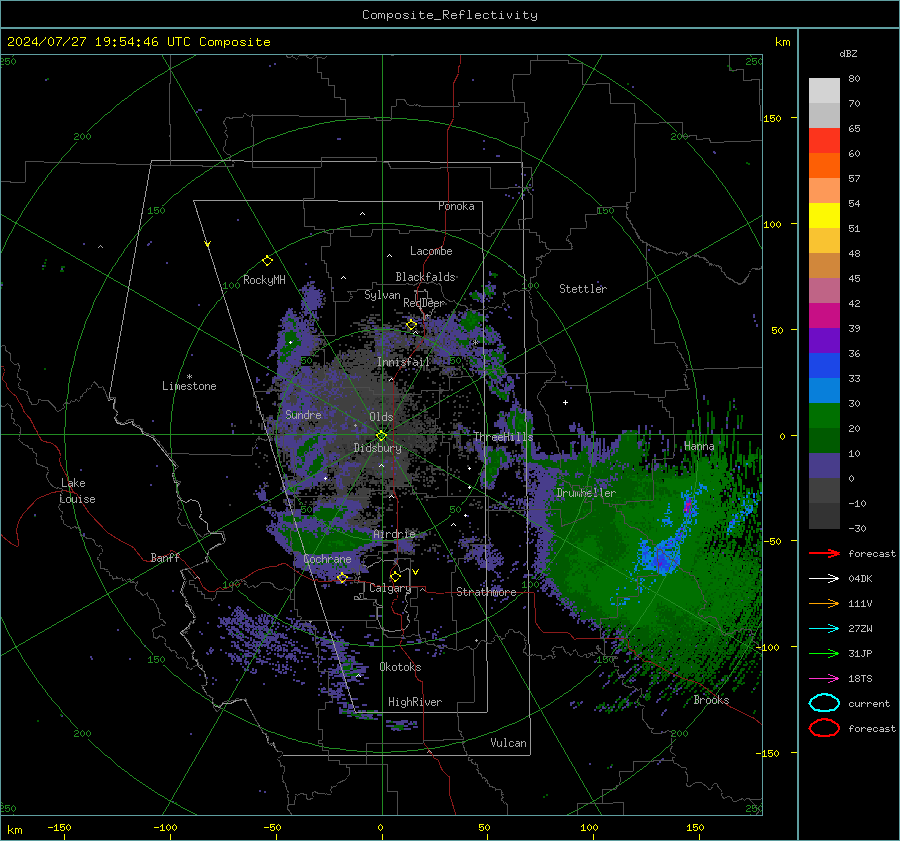Click the Banff label
900x841 pixels.
165,557
